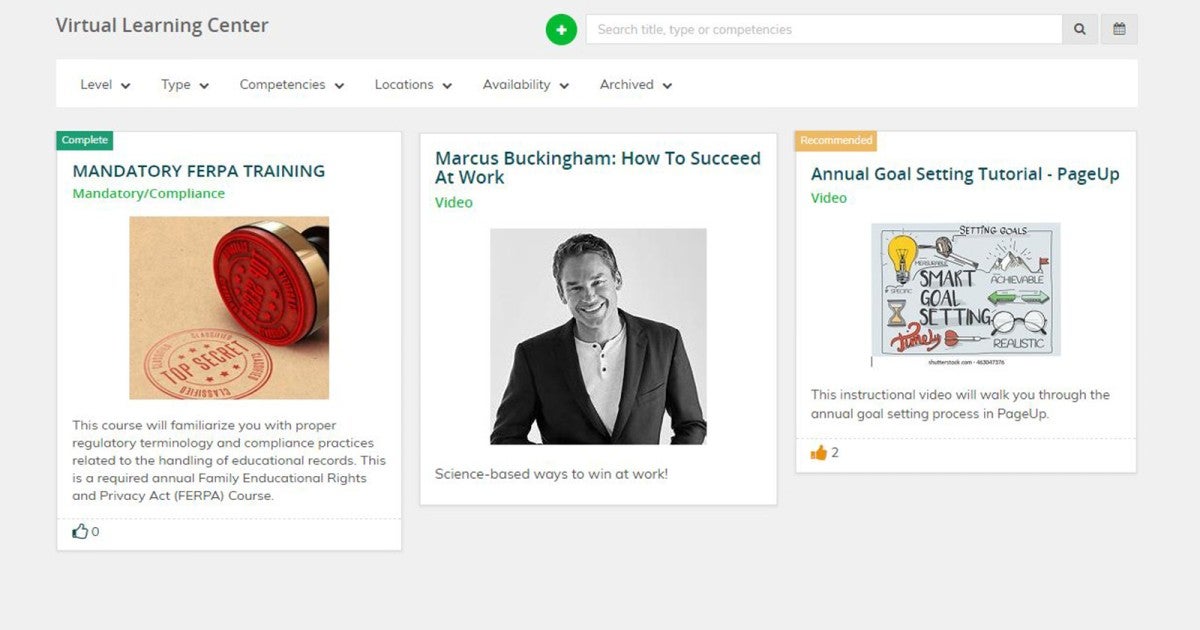Click in the search title field
1200x630 pixels.
[x=823, y=30]
